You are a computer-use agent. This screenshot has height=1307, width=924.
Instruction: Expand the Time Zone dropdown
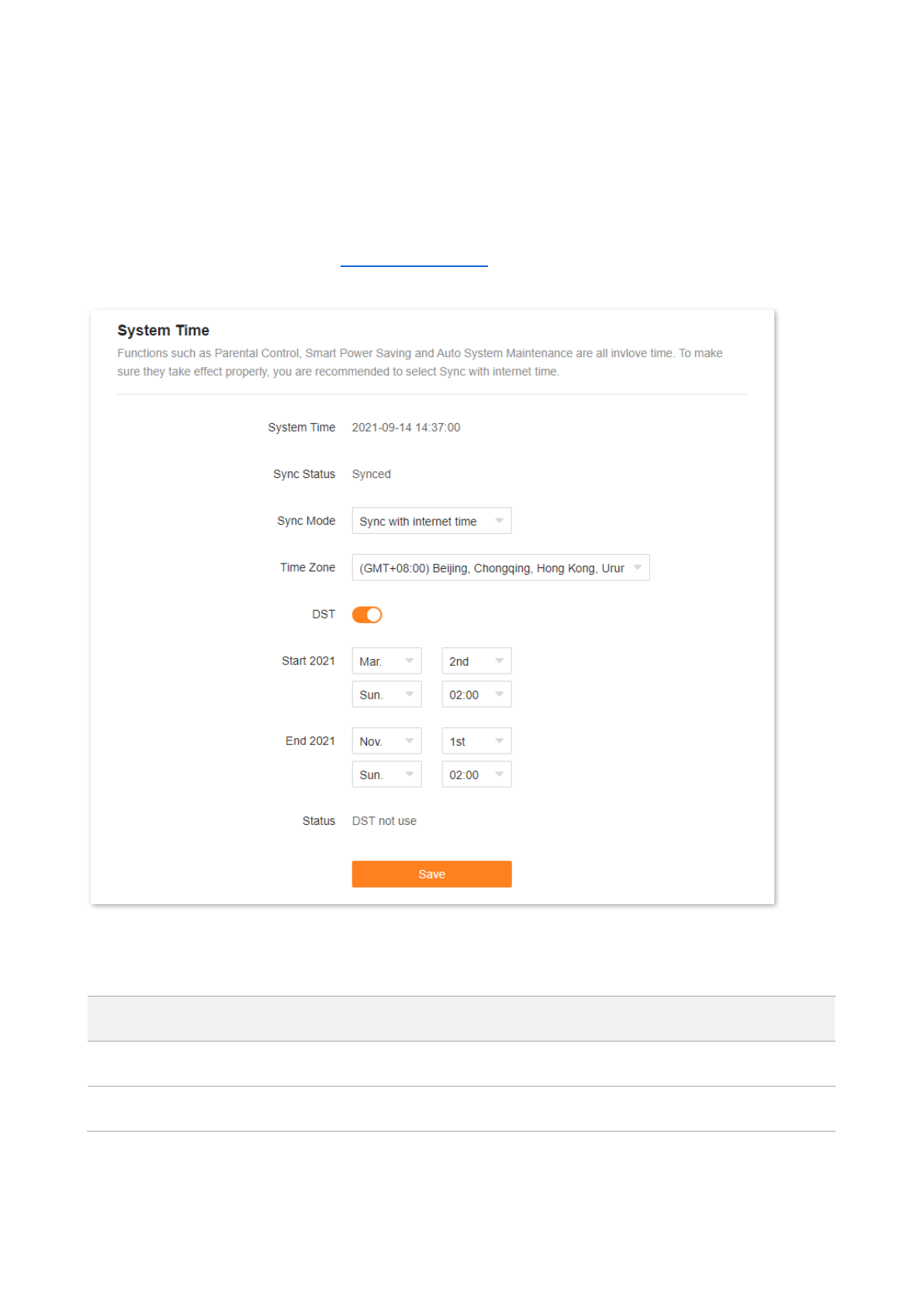point(500,567)
